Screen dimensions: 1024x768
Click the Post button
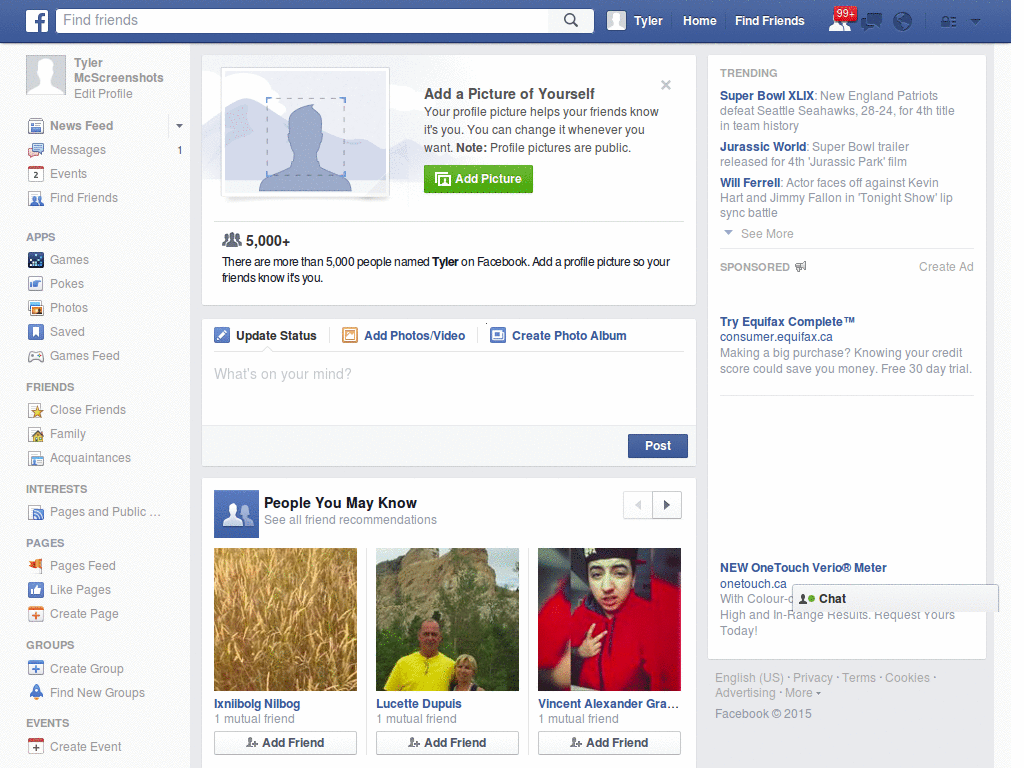[x=658, y=446]
